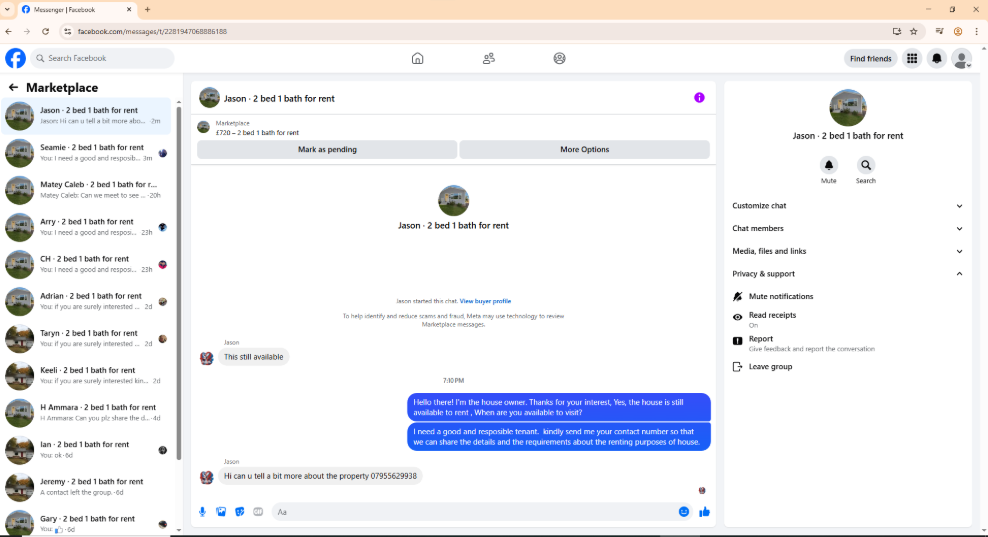Open the Keeli conversation in chat list
The height and width of the screenshot is (537, 988).
pos(86,376)
